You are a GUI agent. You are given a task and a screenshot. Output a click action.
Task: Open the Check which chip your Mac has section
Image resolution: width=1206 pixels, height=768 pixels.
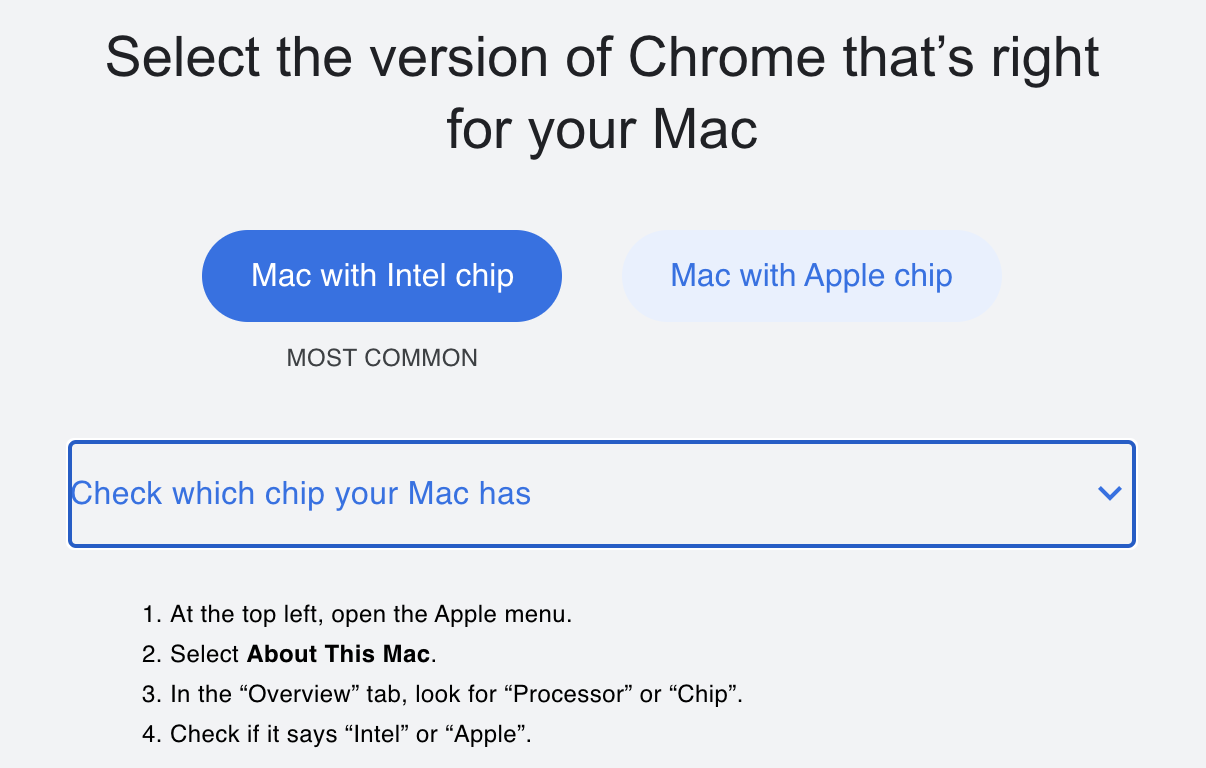pos(300,493)
